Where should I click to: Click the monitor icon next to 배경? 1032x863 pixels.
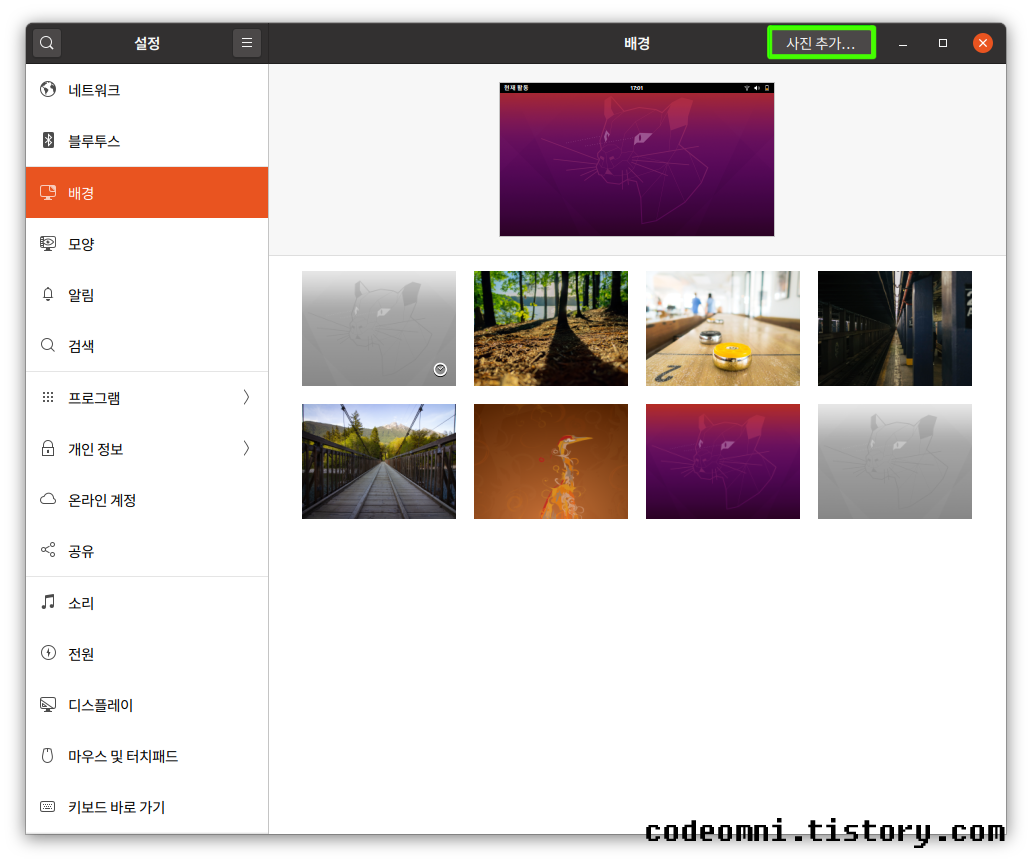click(x=48, y=192)
